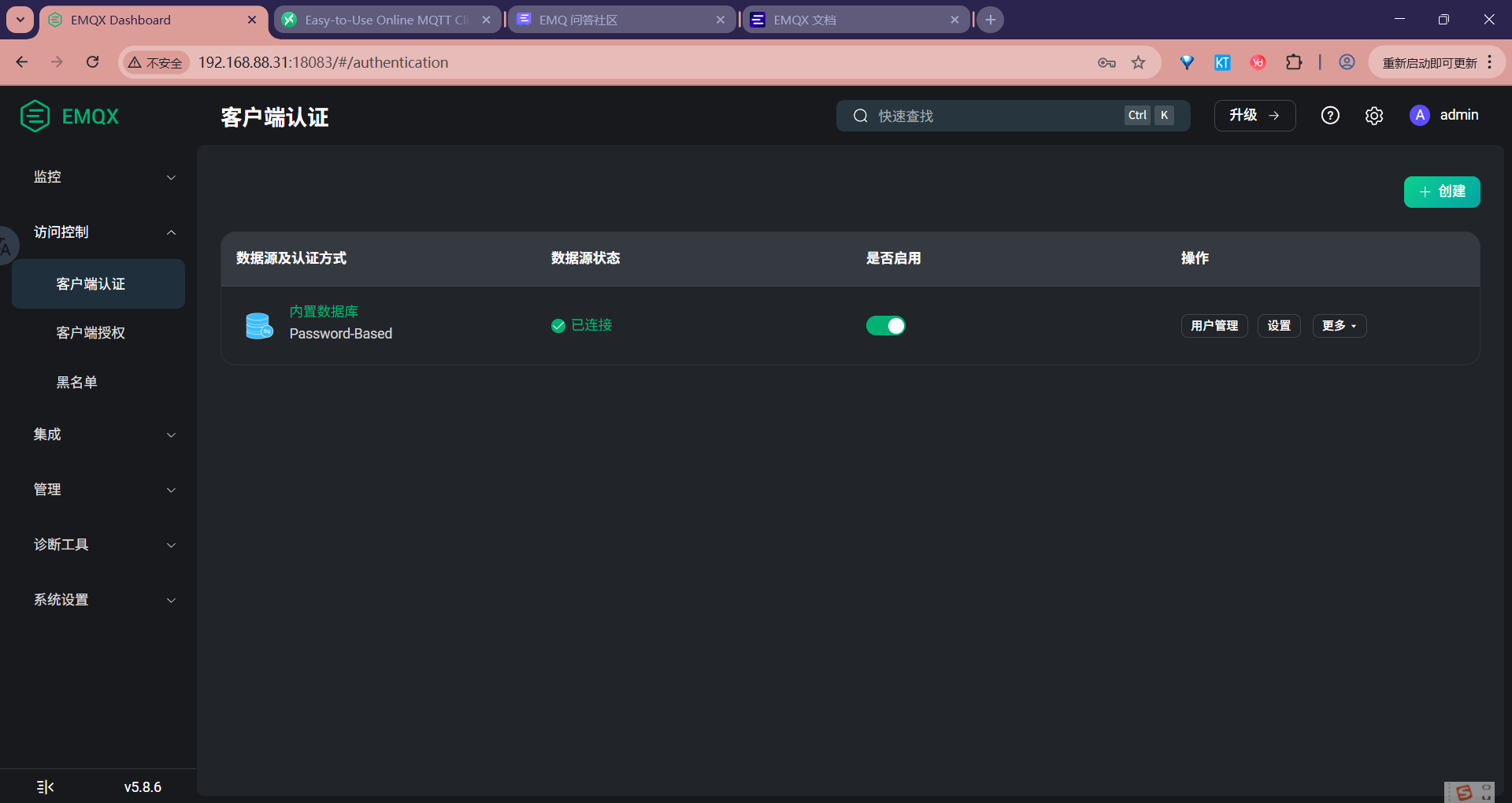Click the 创建 button

[1442, 191]
